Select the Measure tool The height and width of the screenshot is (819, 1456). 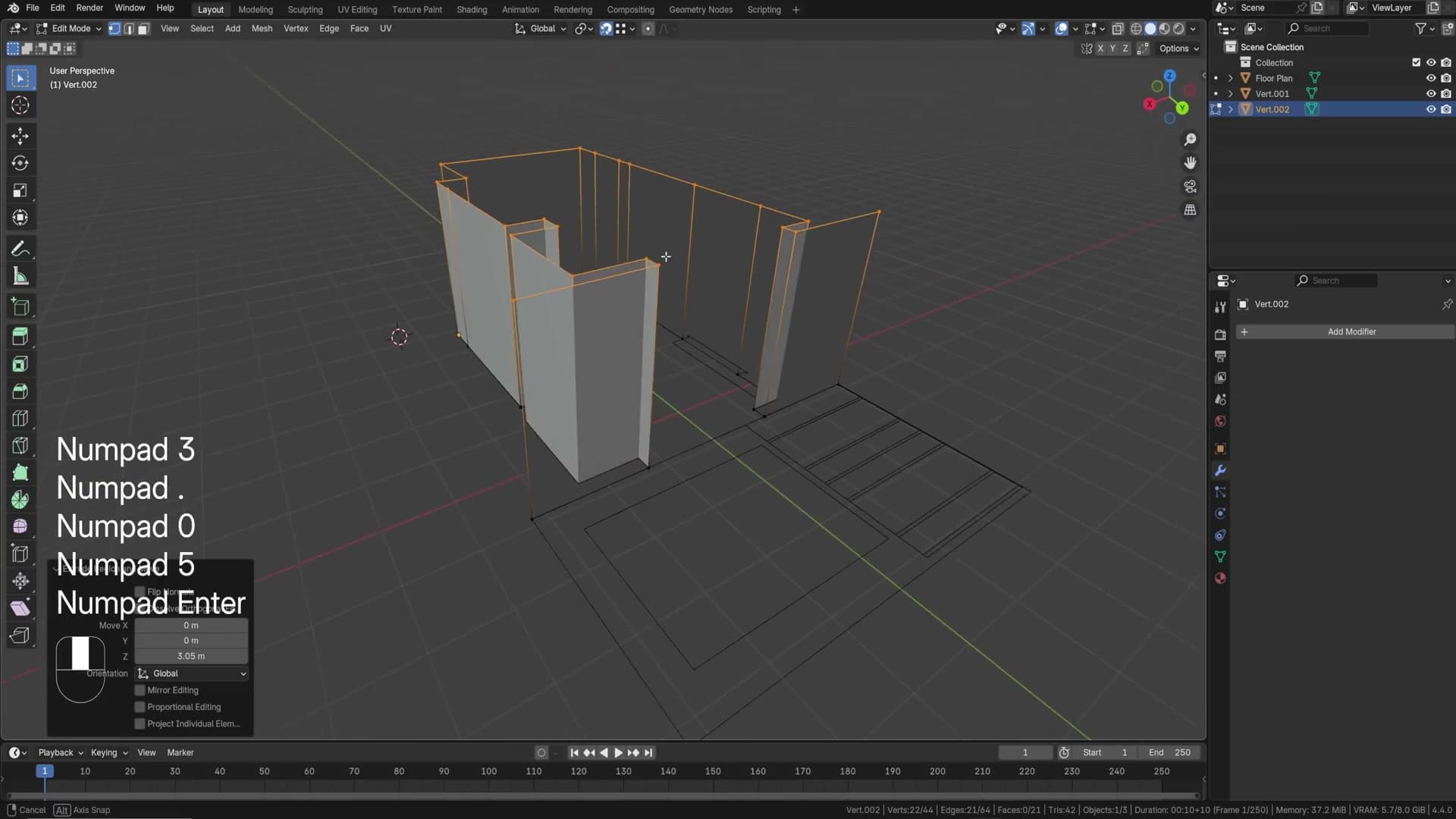point(20,277)
